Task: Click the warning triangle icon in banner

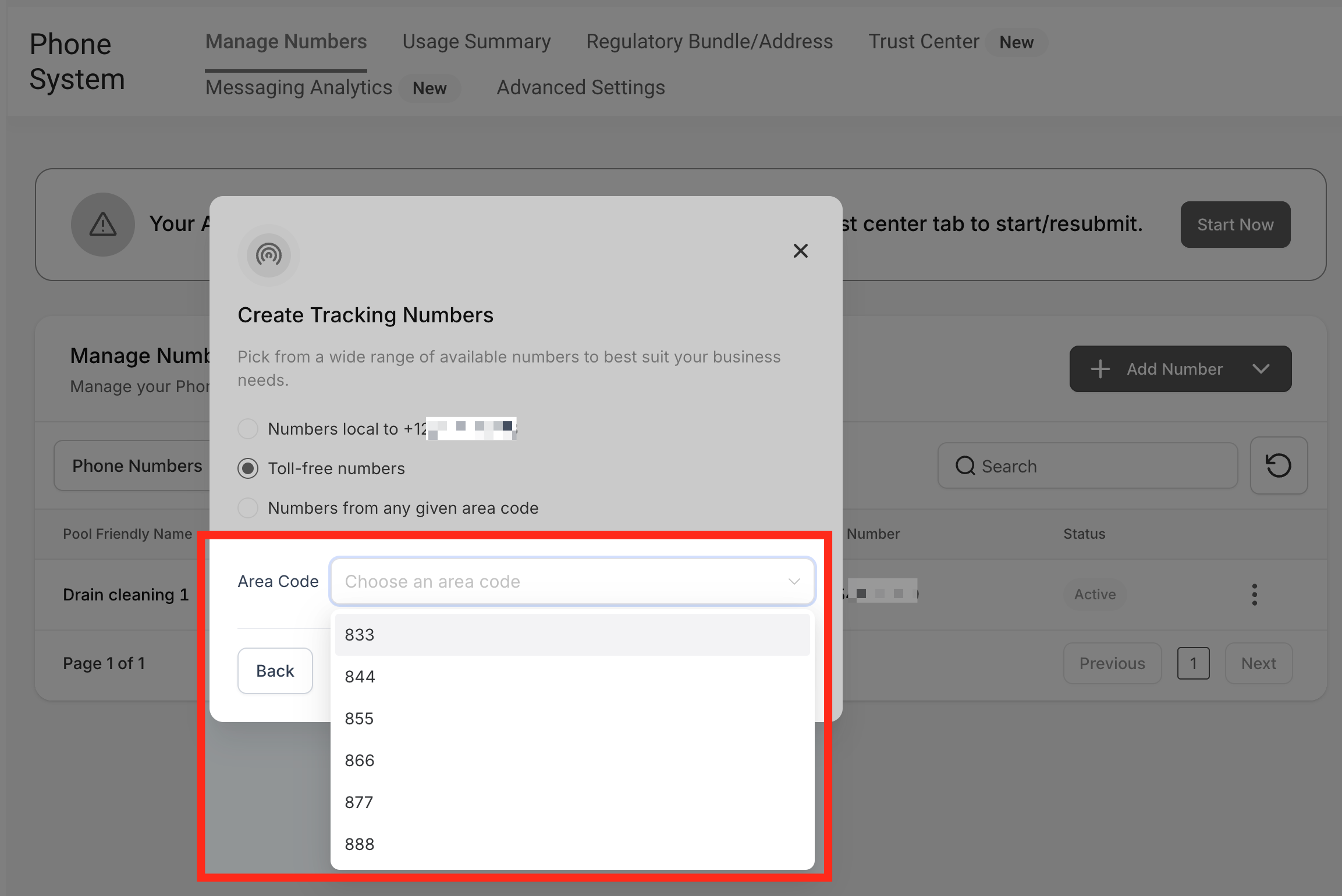Action: 103,225
